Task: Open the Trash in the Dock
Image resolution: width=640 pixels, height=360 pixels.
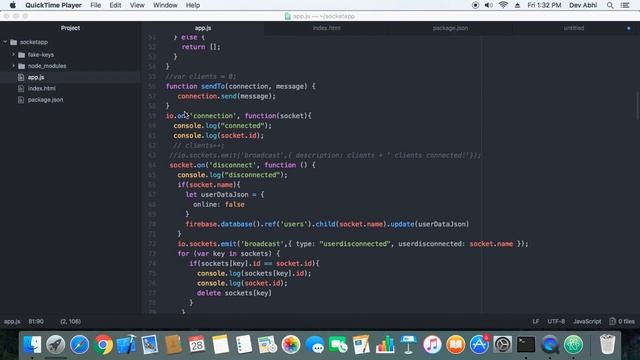Action: click(607, 345)
